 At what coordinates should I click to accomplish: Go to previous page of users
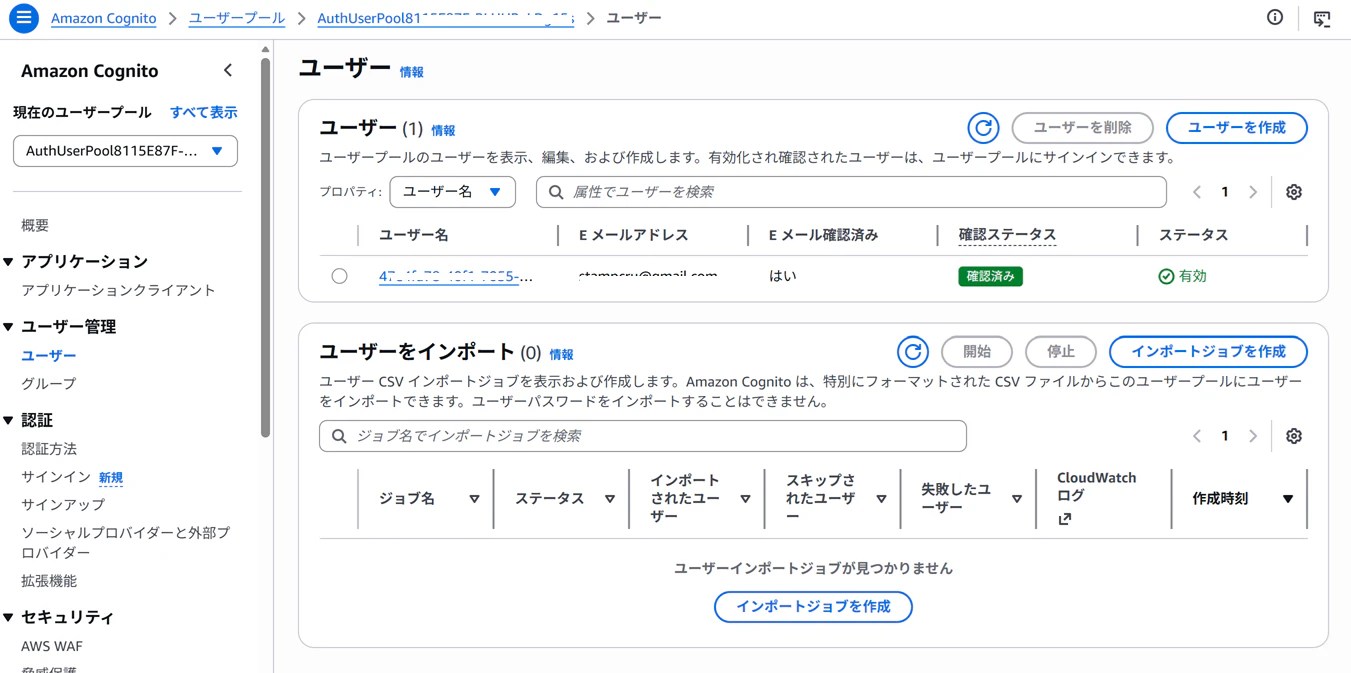pyautogui.click(x=1197, y=192)
